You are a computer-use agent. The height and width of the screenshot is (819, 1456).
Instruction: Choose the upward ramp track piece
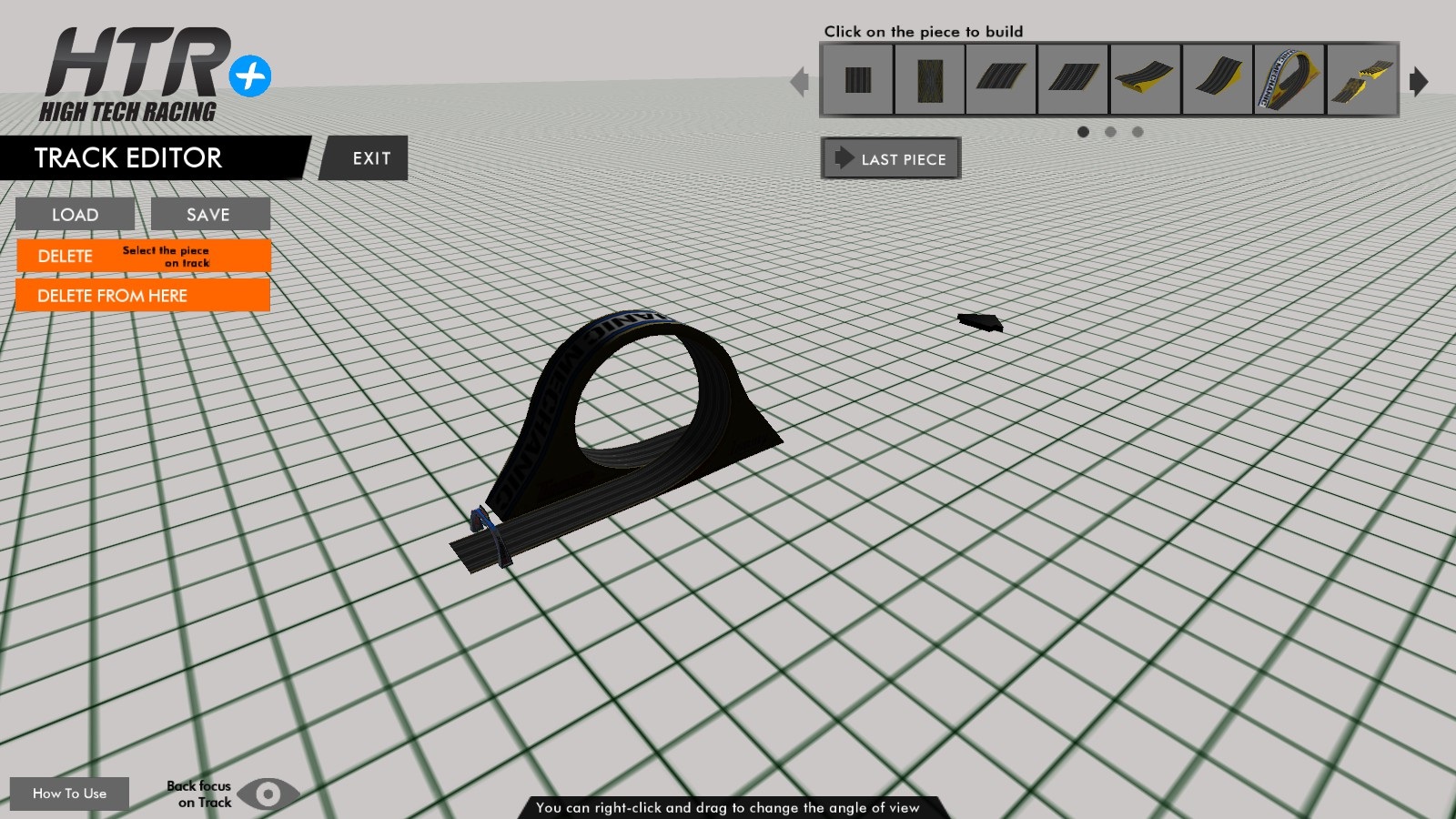click(x=1217, y=80)
